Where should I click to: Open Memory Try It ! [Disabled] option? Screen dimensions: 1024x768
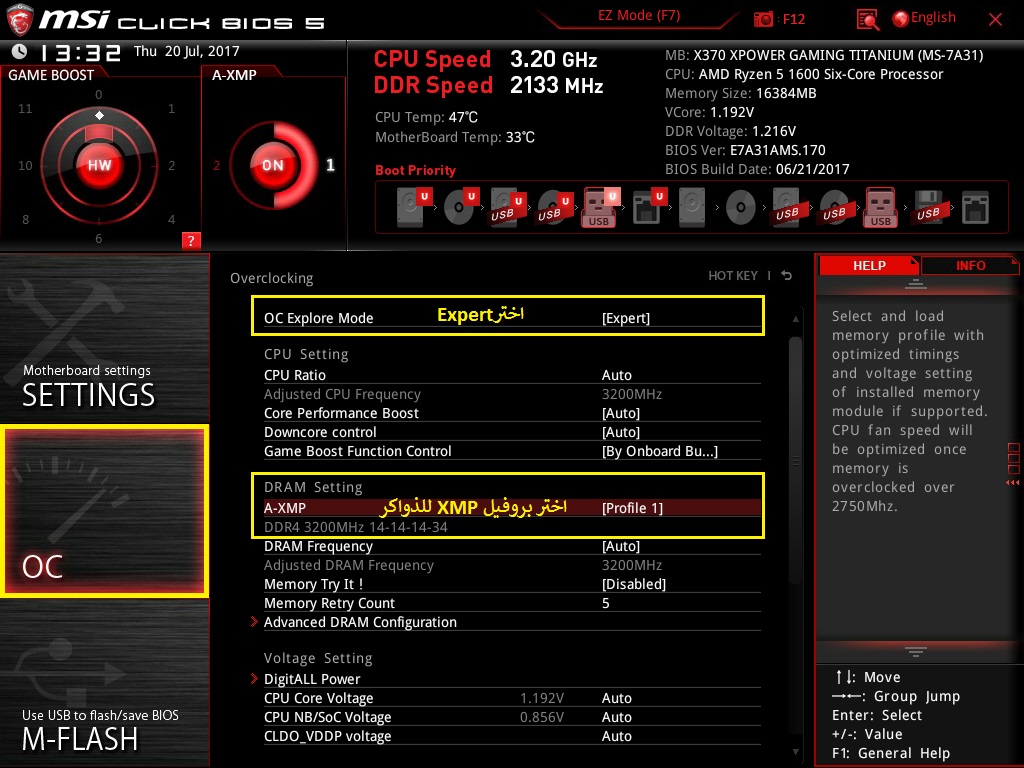(633, 584)
